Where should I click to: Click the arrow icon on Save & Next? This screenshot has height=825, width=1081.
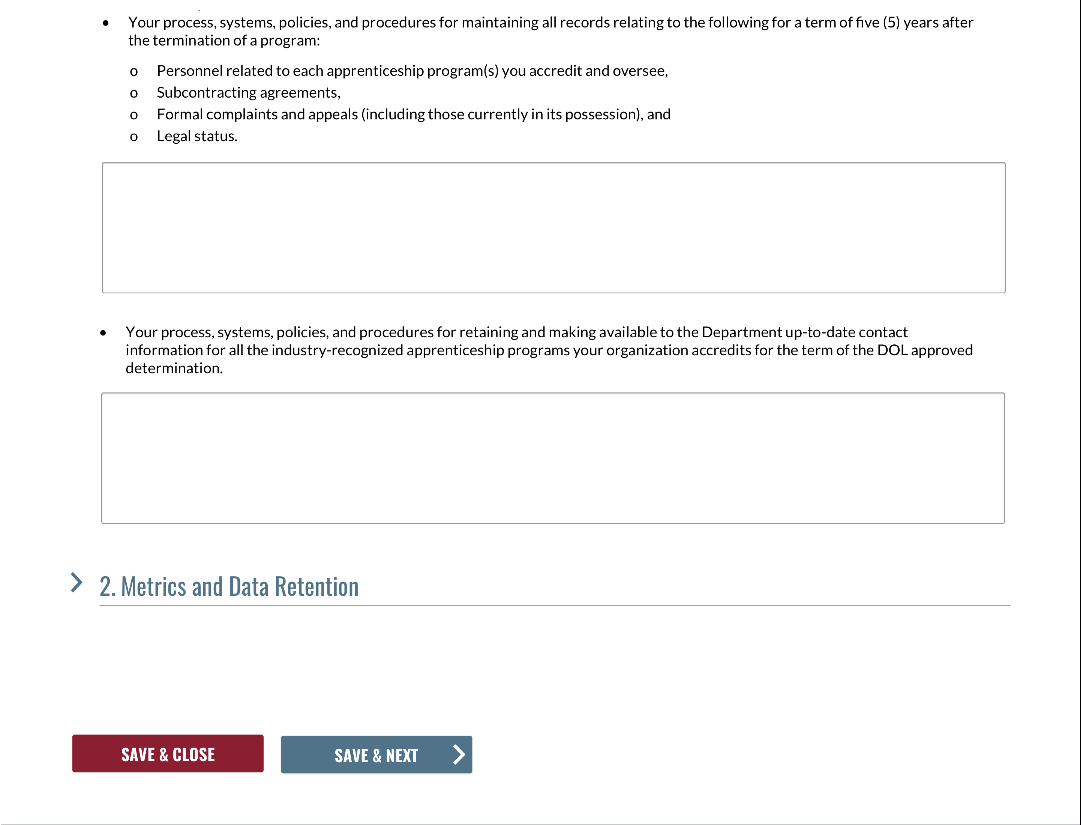459,754
